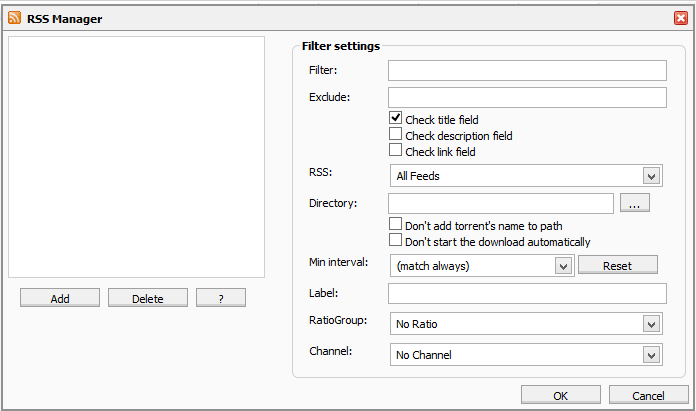
Task: Focus the Filter text field
Action: 527,70
